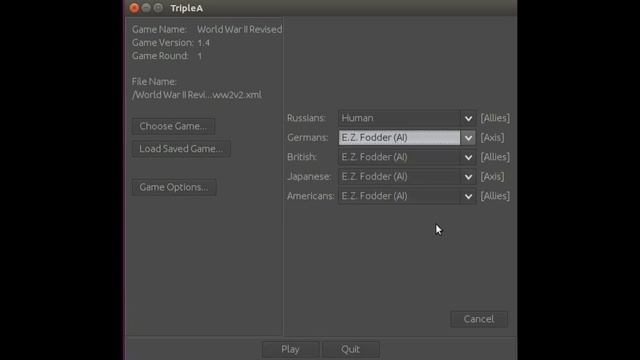Open the Russians player type combo box

pos(407,118)
